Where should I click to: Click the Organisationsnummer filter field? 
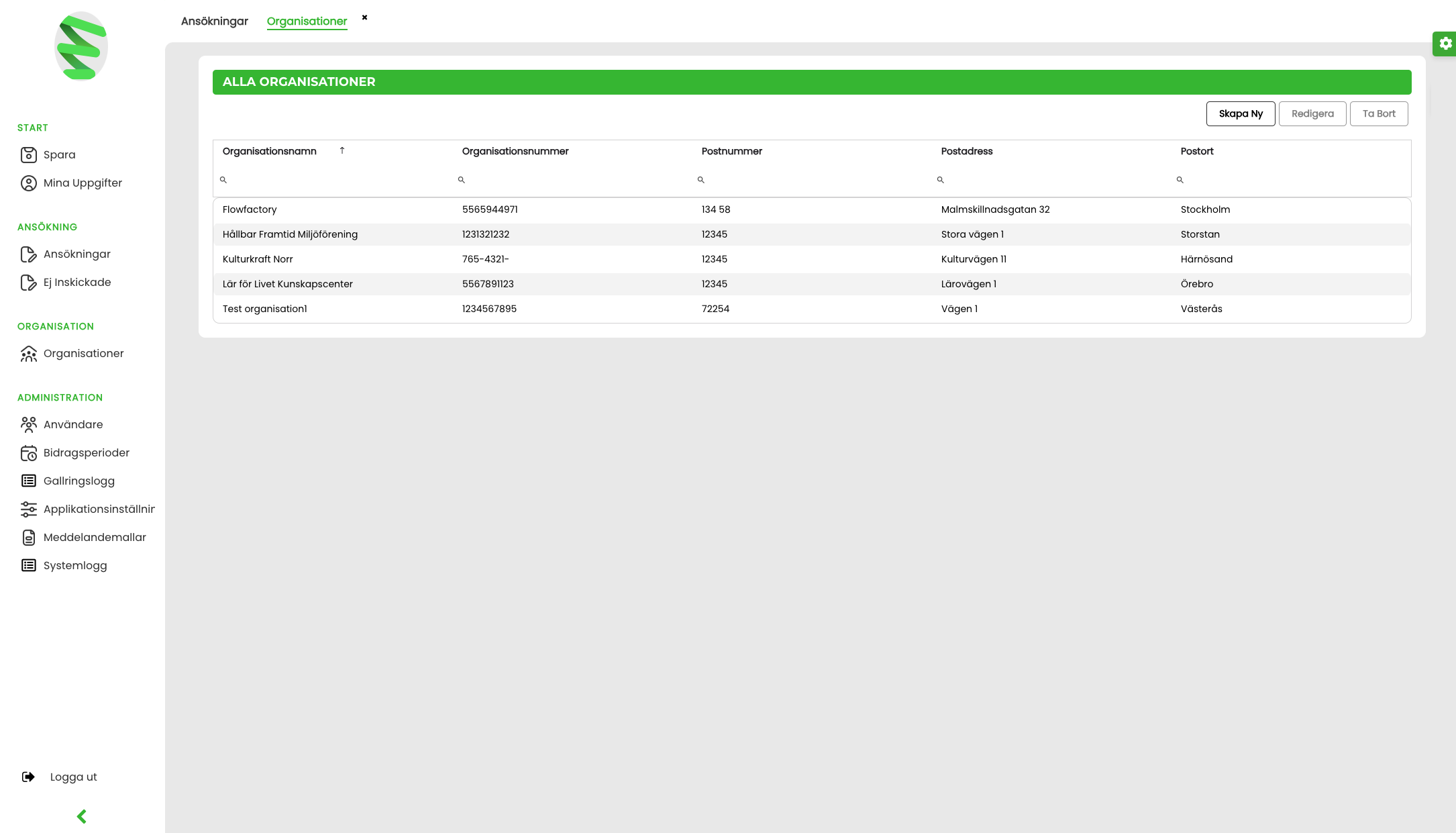pos(577,180)
